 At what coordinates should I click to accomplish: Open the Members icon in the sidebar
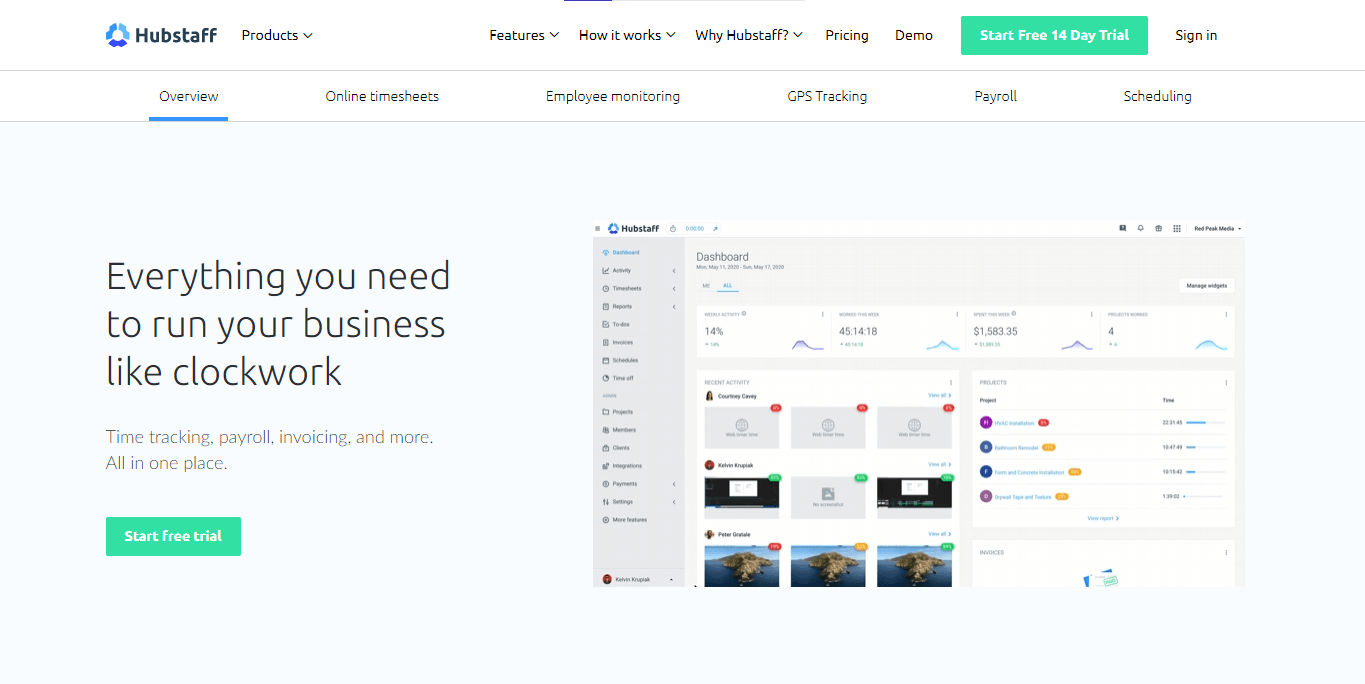pos(606,430)
